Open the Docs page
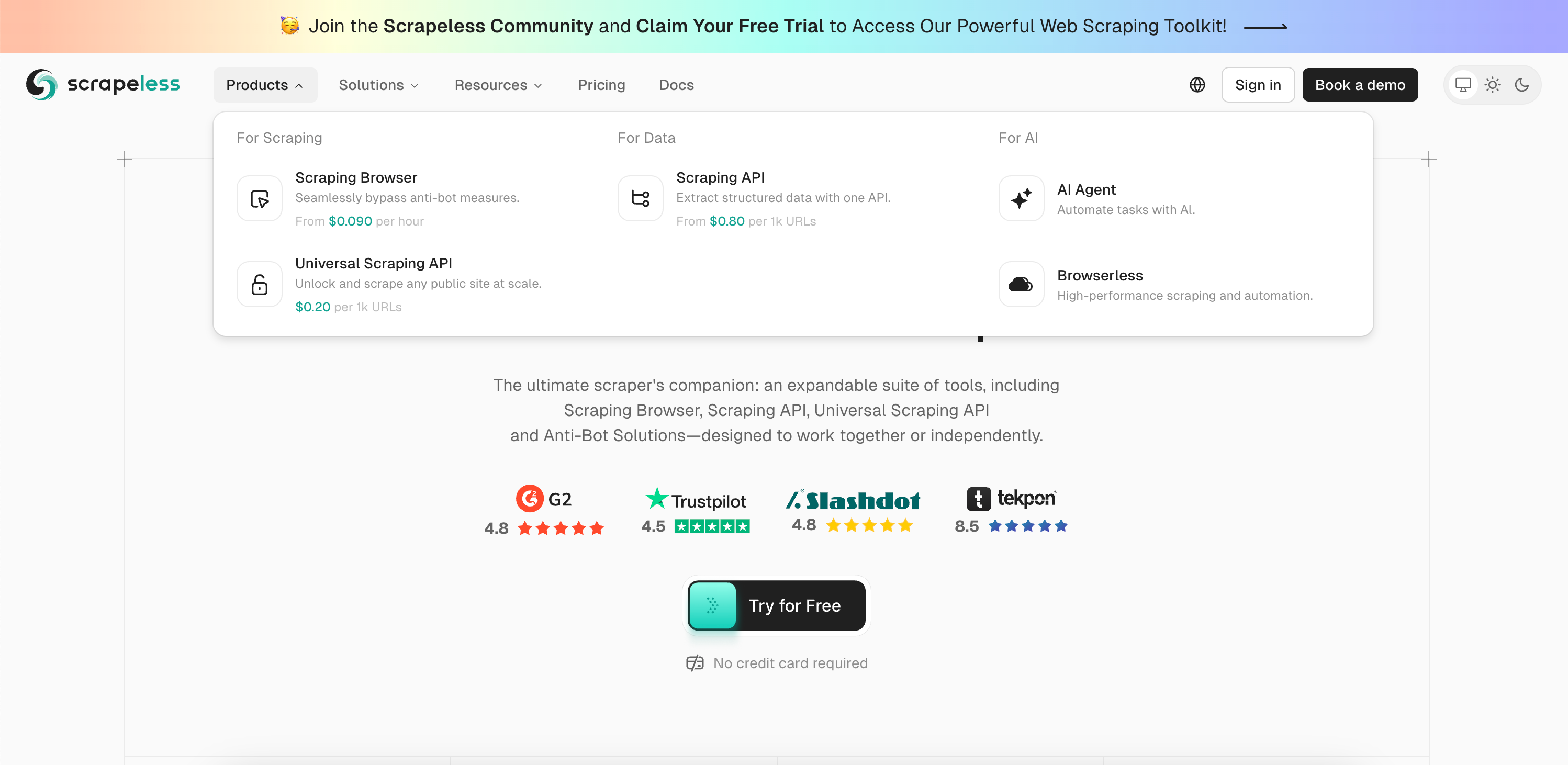The height and width of the screenshot is (765, 1568). (x=676, y=85)
